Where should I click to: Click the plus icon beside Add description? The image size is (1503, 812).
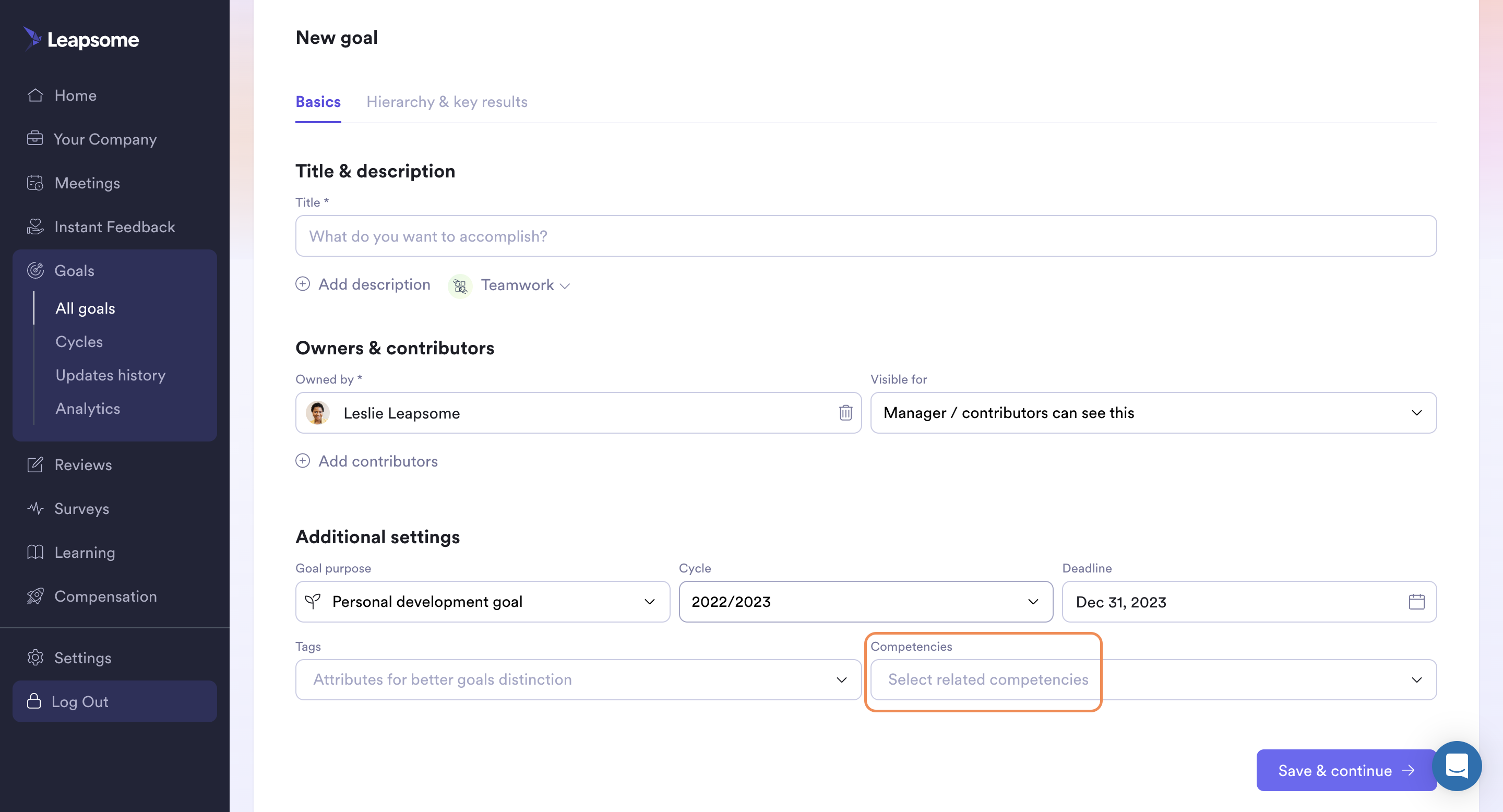(x=302, y=284)
